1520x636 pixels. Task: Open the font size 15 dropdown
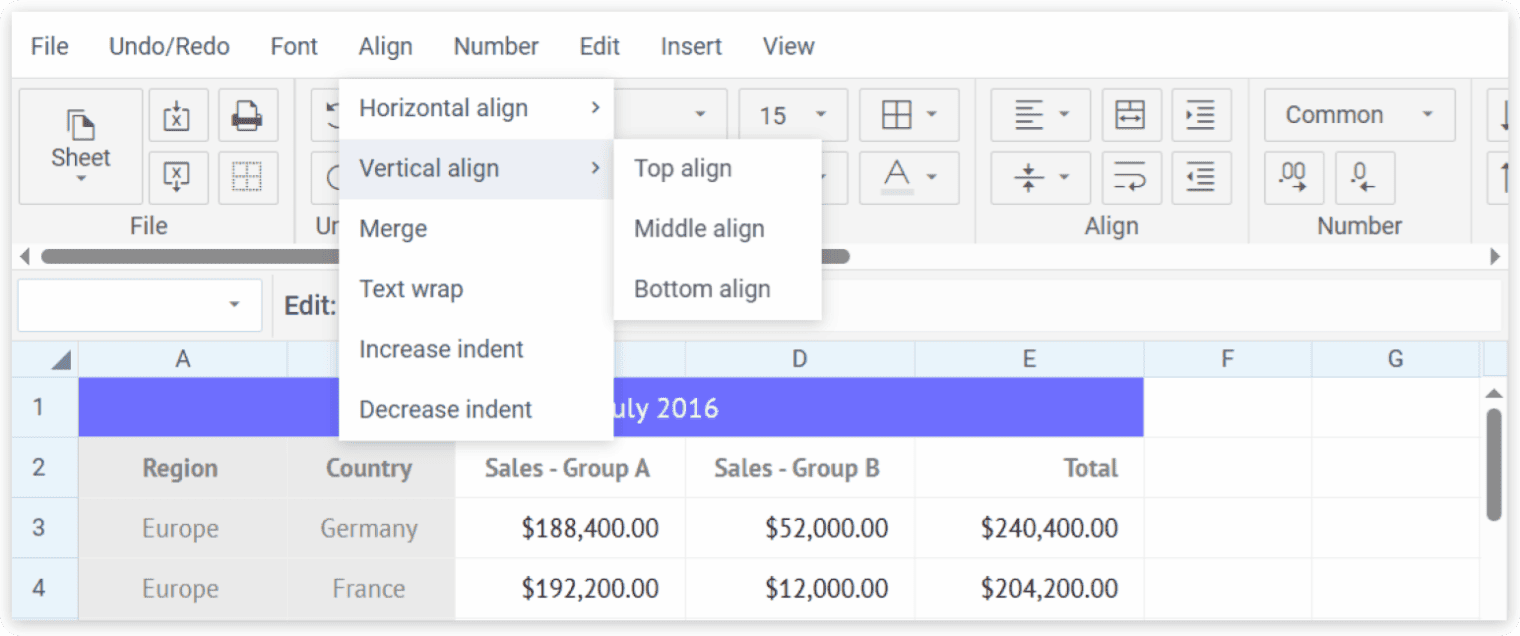coord(793,116)
